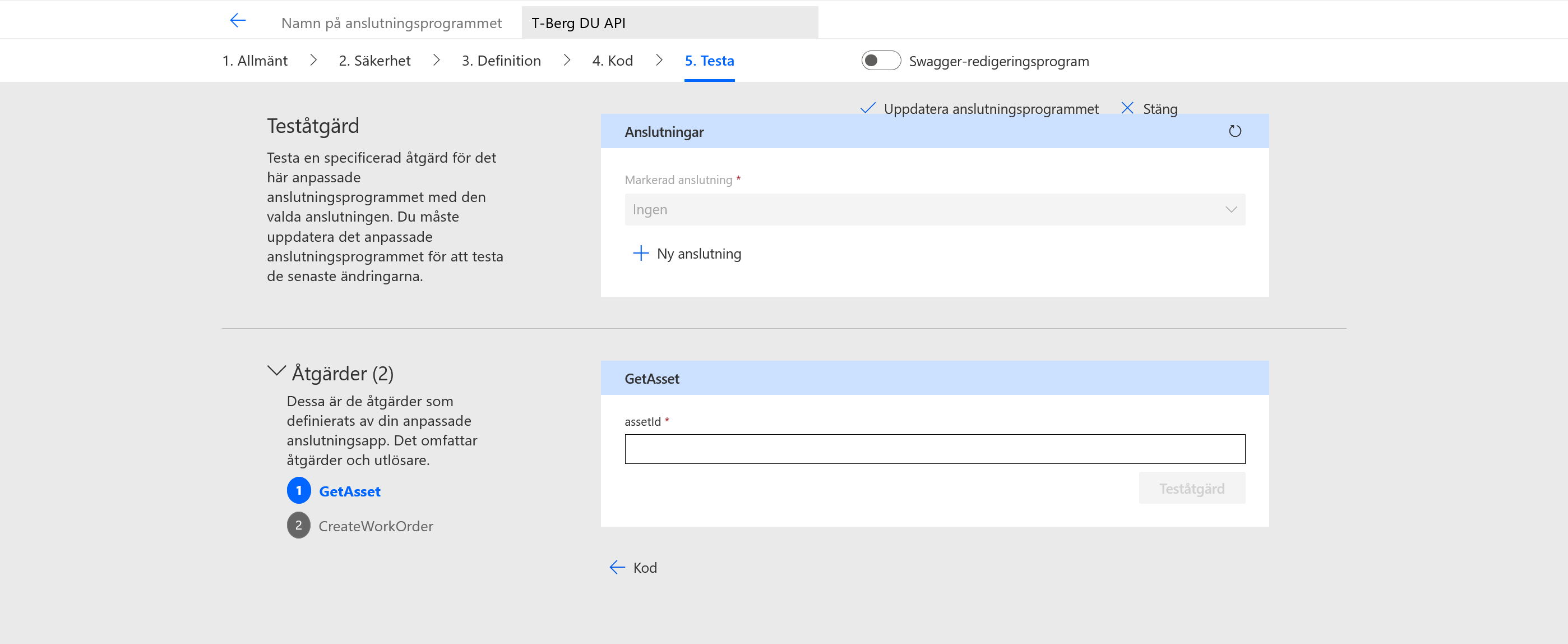The image size is (1568, 644).
Task: Focus the assetId input field
Action: tap(935, 449)
